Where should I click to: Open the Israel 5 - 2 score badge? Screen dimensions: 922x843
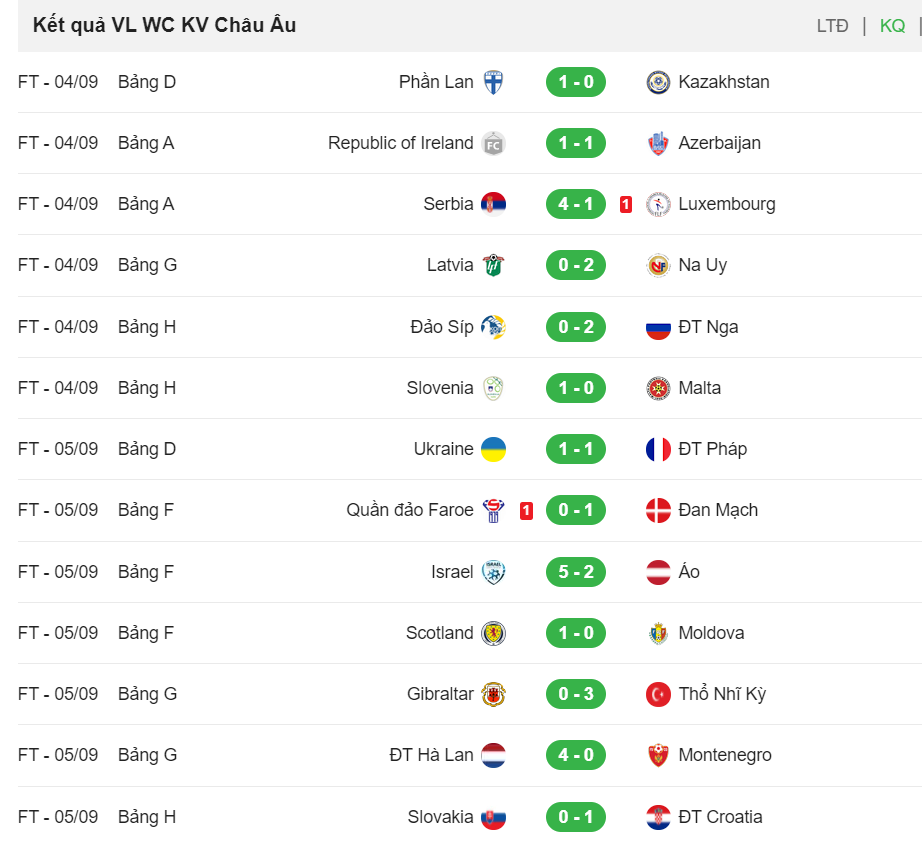(x=576, y=572)
